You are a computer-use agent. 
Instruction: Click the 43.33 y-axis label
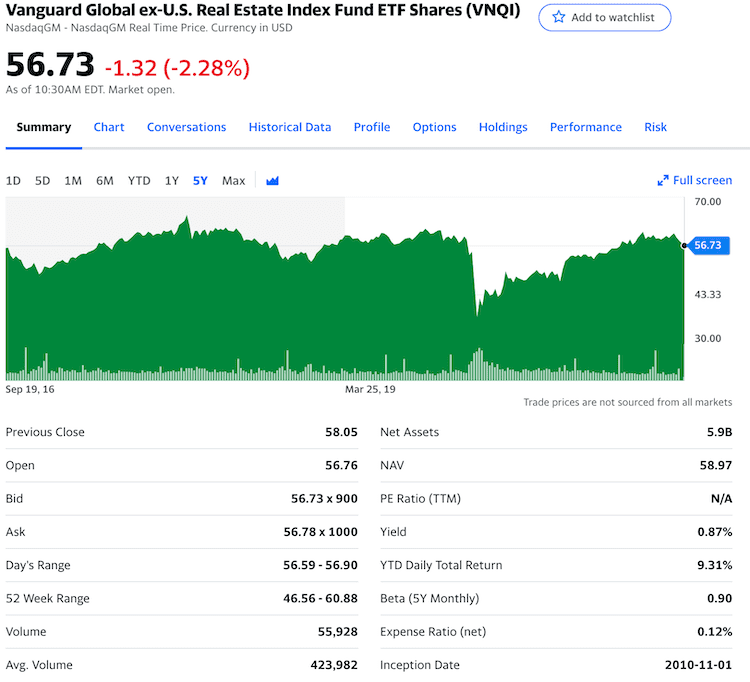click(707, 295)
